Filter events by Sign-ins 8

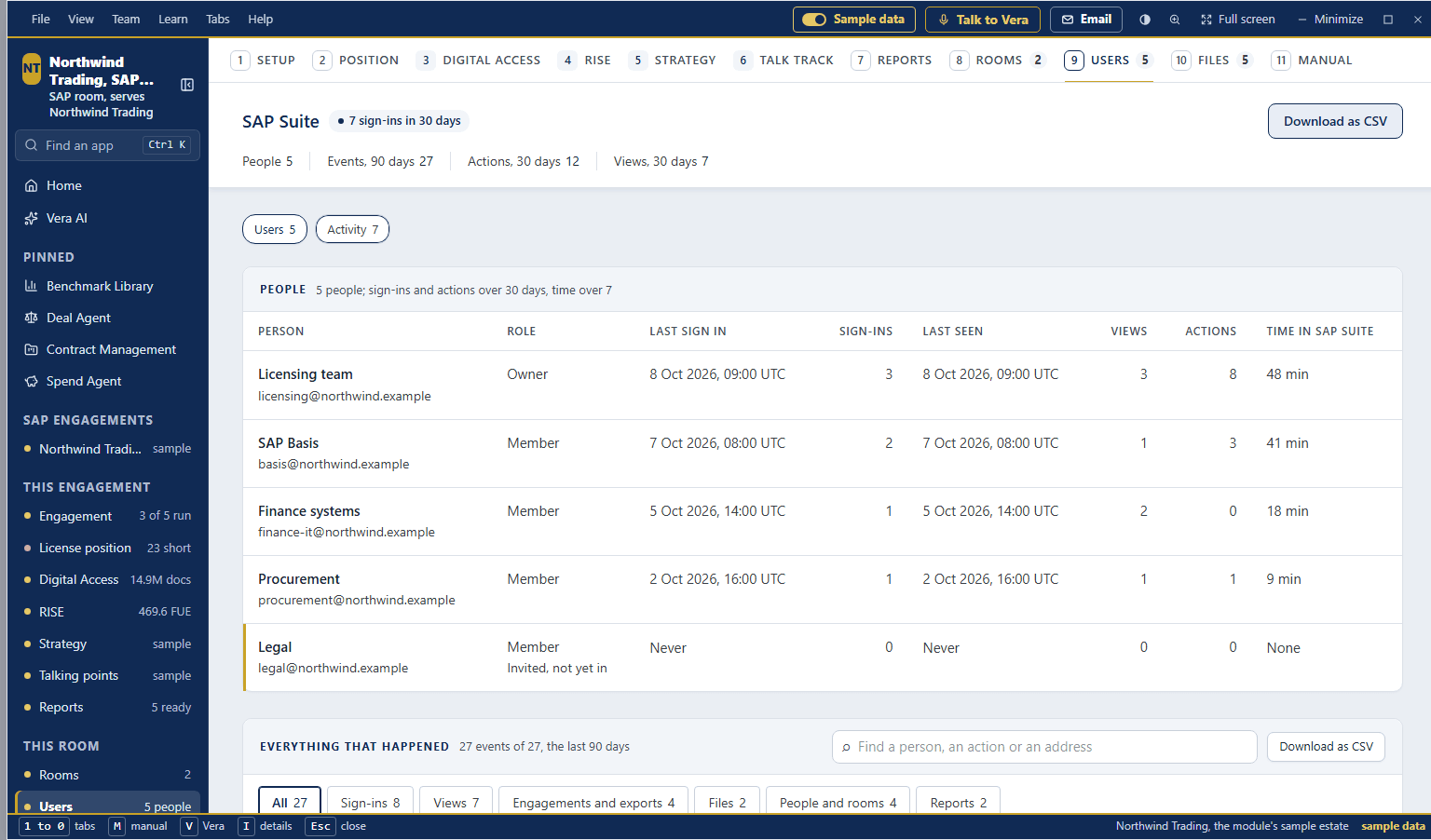tap(370, 803)
